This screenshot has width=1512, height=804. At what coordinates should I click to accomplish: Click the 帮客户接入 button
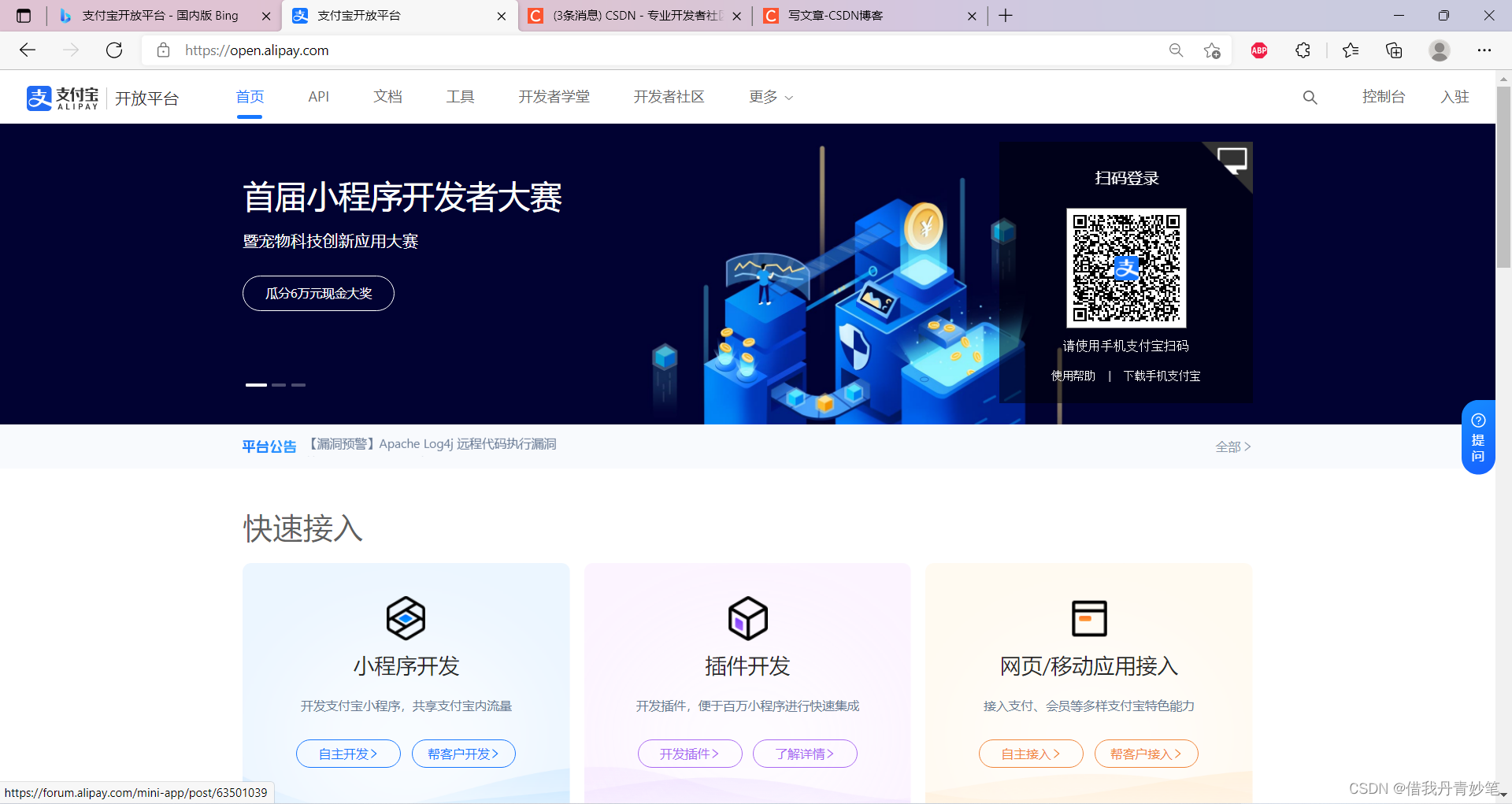pos(1146,754)
